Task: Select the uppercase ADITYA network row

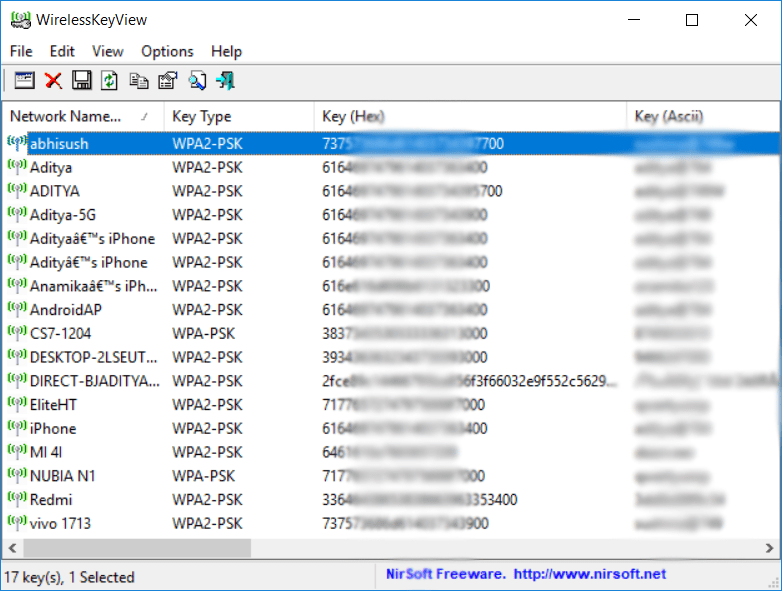Action: point(391,191)
